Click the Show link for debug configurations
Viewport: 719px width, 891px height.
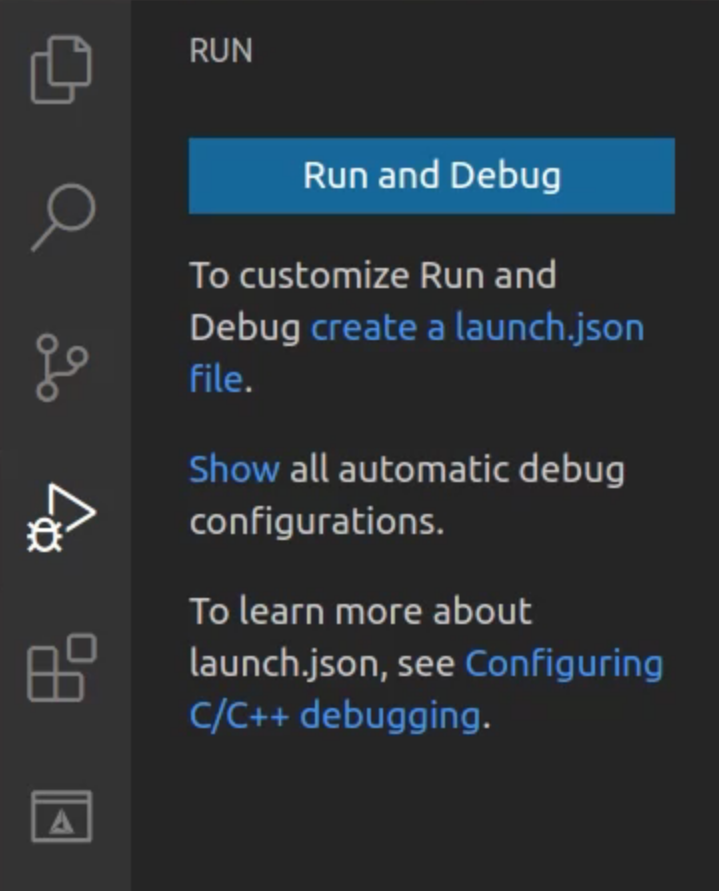tap(234, 469)
